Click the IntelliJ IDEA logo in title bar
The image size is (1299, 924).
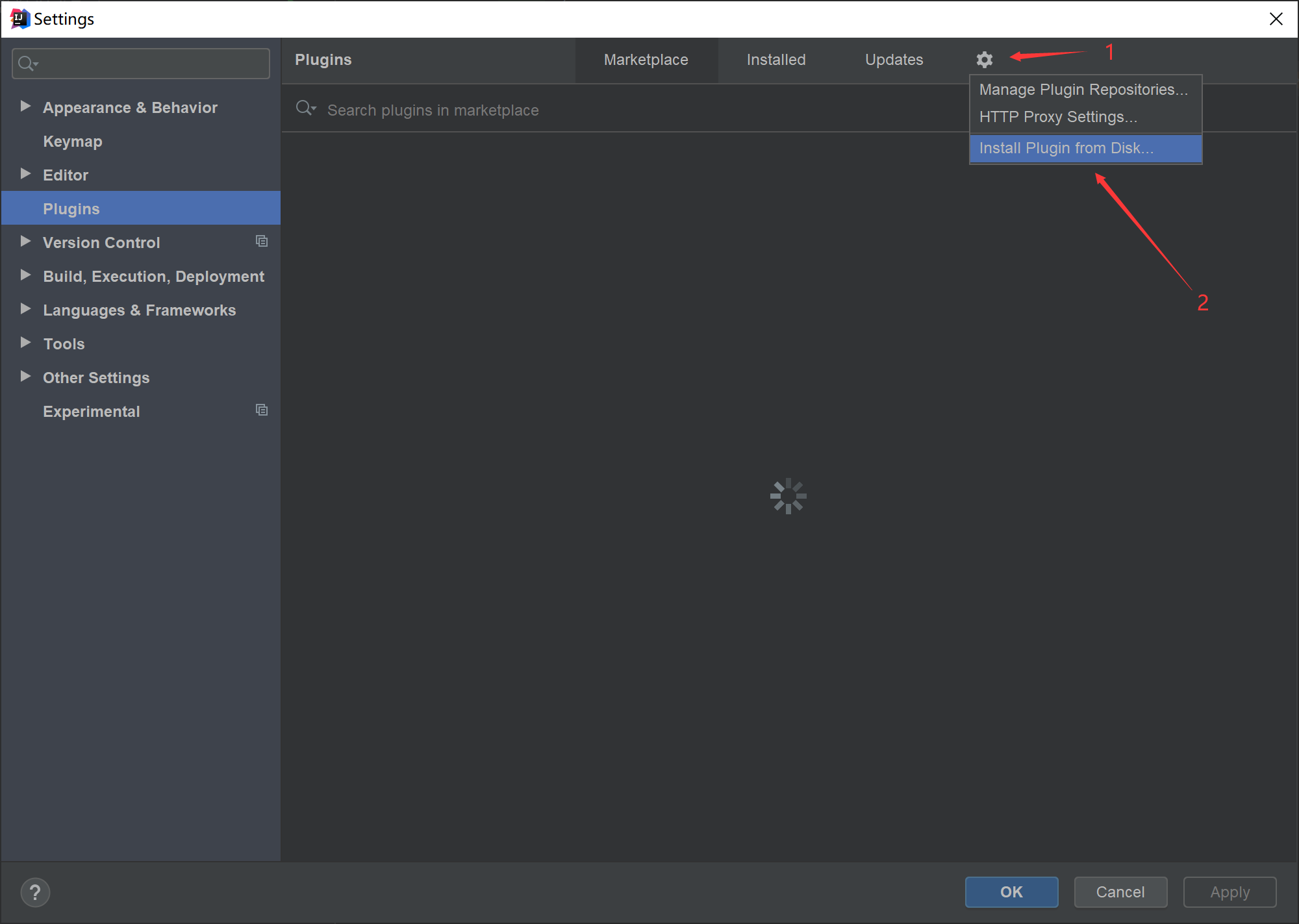19,19
